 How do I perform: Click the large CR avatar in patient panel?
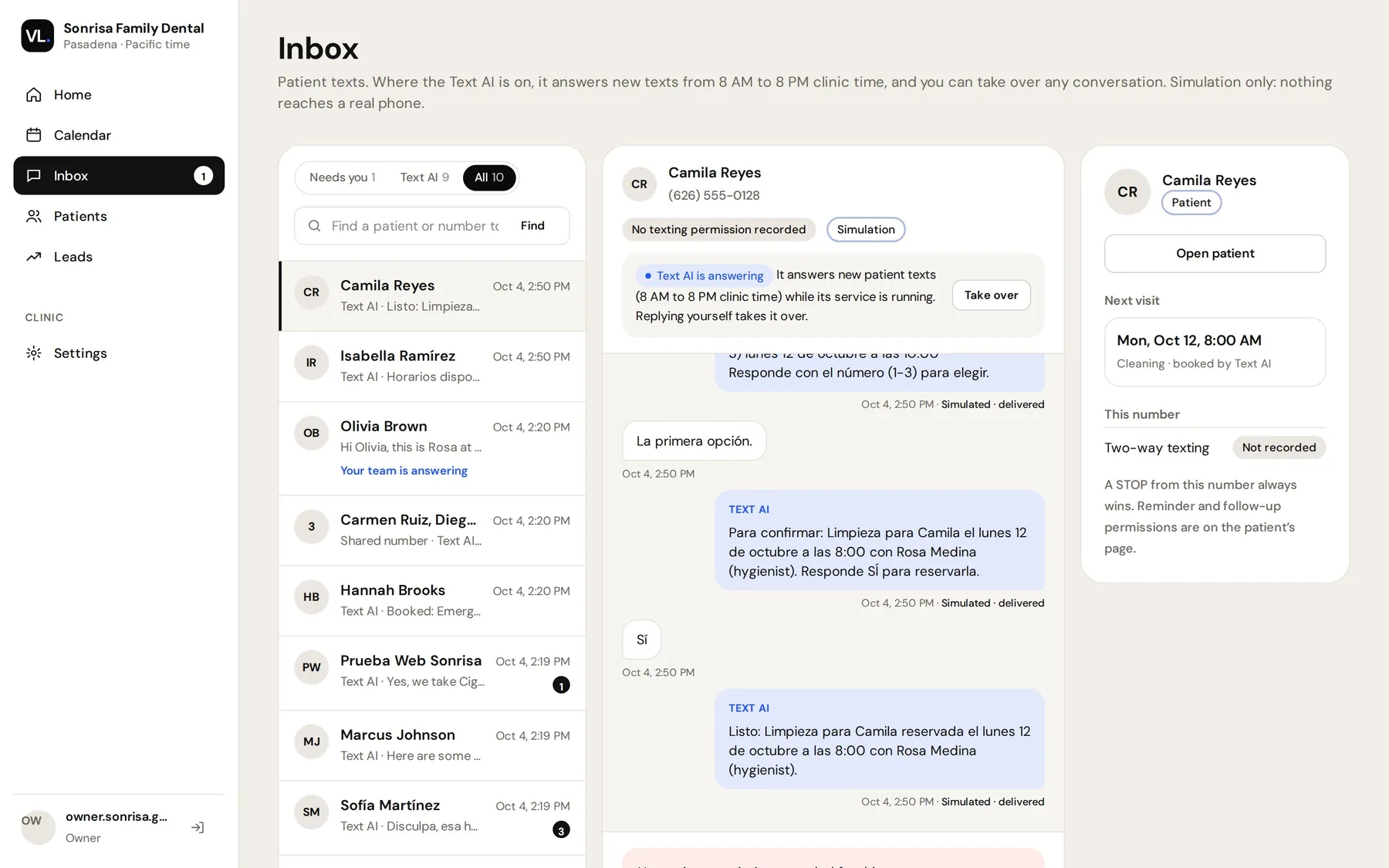click(1127, 191)
